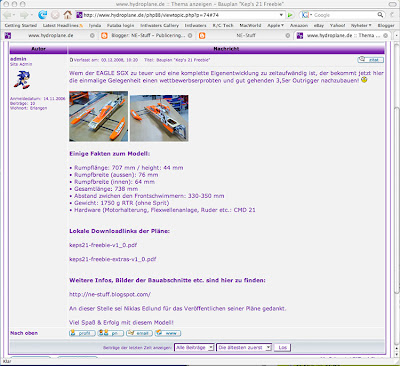Open the MacWorld bookmark

(250, 25)
